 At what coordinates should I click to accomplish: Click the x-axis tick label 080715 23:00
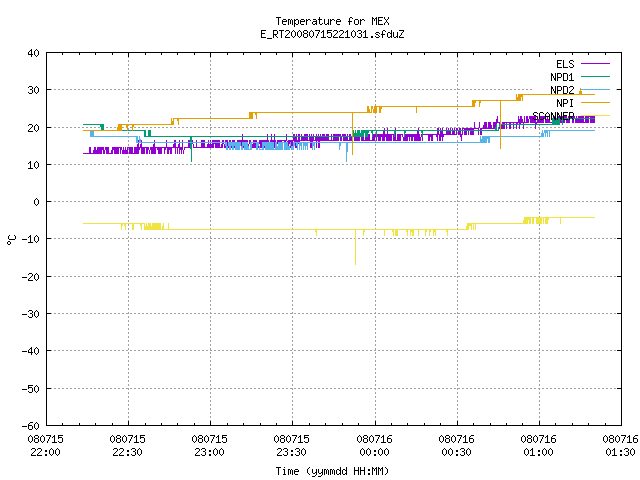pos(210,445)
